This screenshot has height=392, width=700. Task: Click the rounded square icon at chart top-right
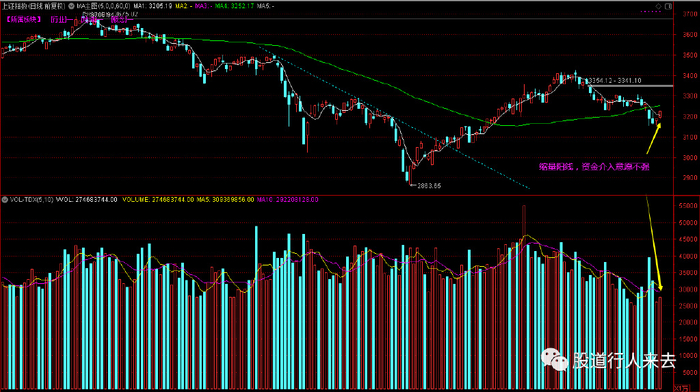(x=668, y=6)
